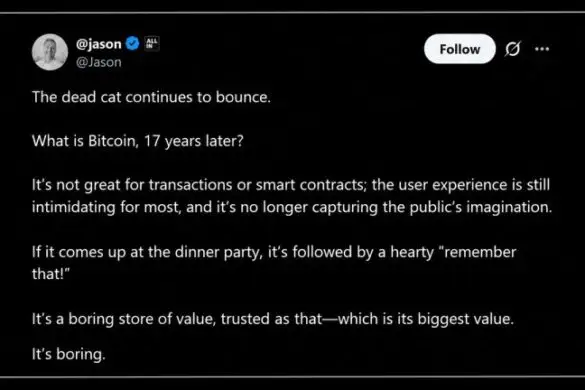585x390 pixels.
Task: Click the phrase 'which is its biggest value'
Action: [426, 319]
